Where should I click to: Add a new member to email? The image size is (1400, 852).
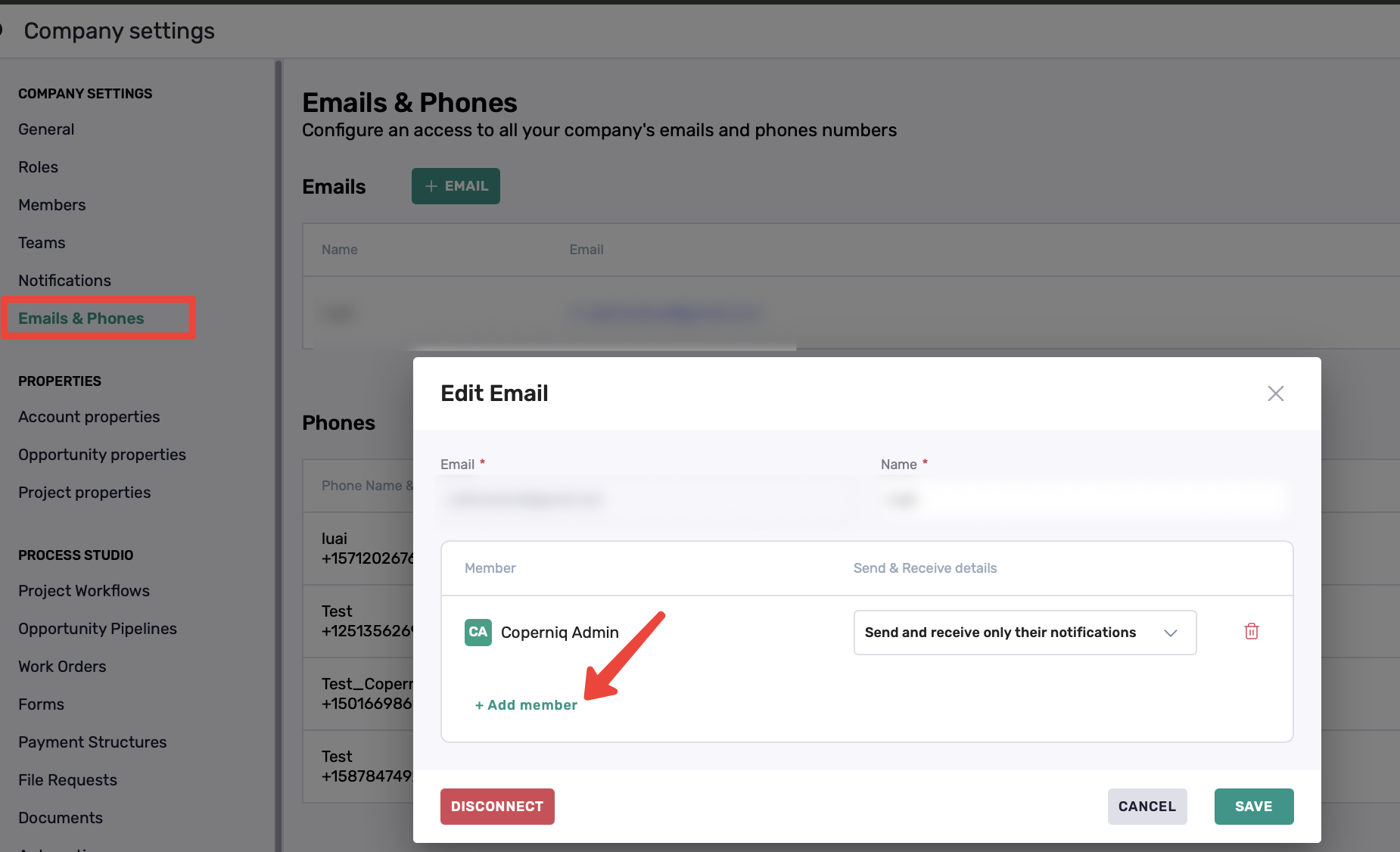point(526,705)
